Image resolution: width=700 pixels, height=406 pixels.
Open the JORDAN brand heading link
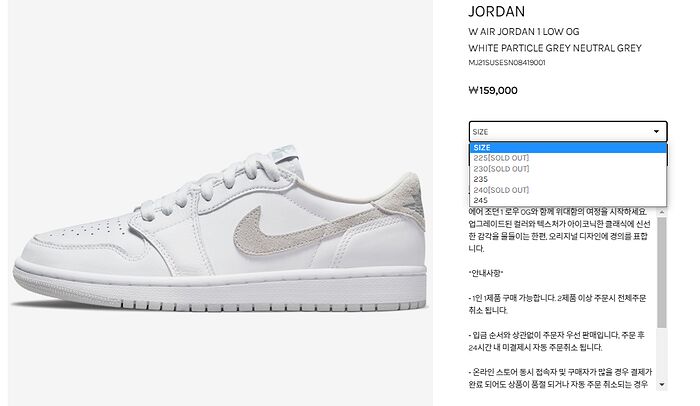pyautogui.click(x=496, y=12)
